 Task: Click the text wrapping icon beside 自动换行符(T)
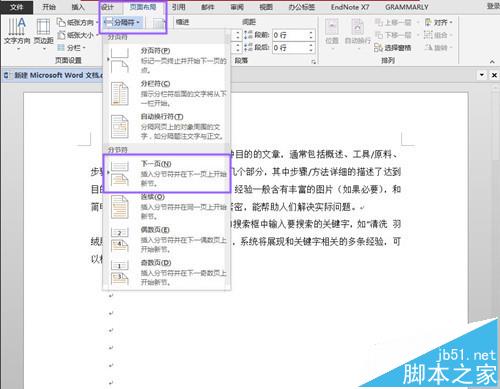(x=119, y=126)
